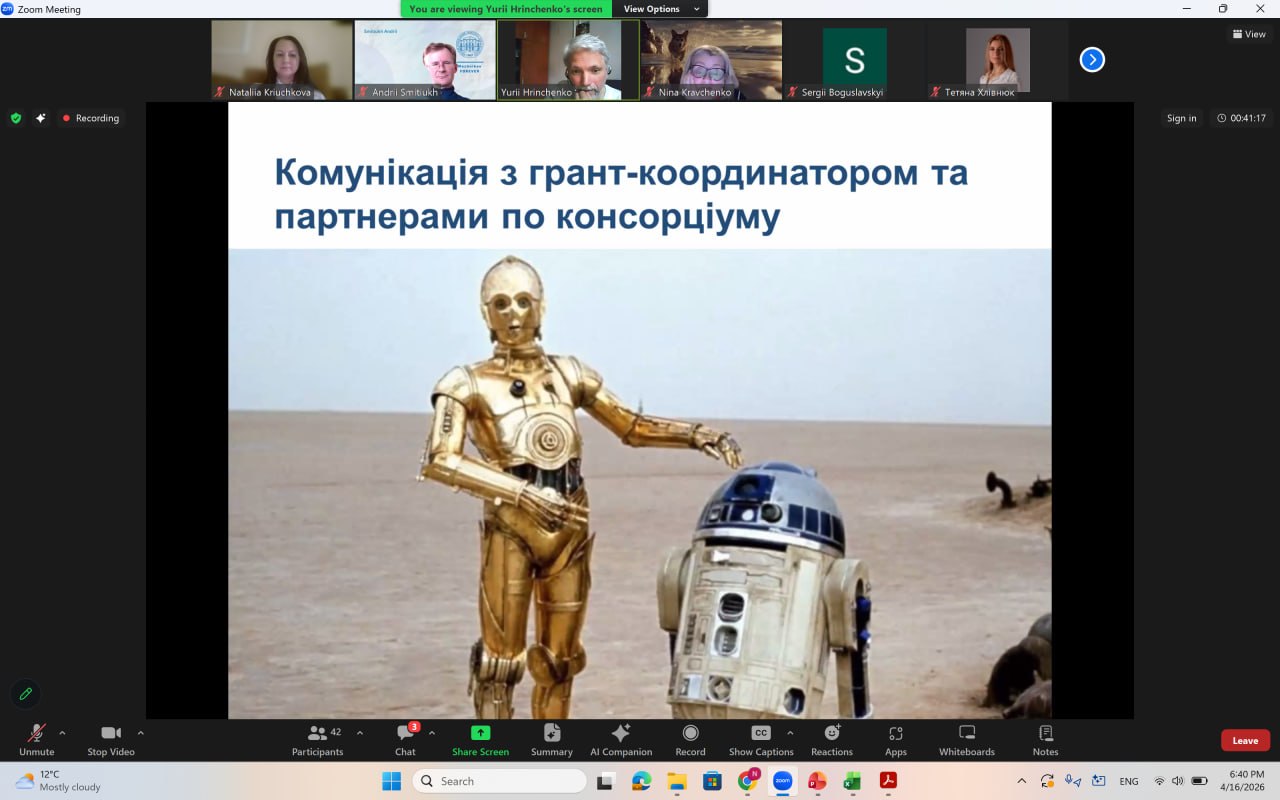This screenshot has height=800, width=1280.
Task: Open the meeting Summary
Action: point(551,739)
